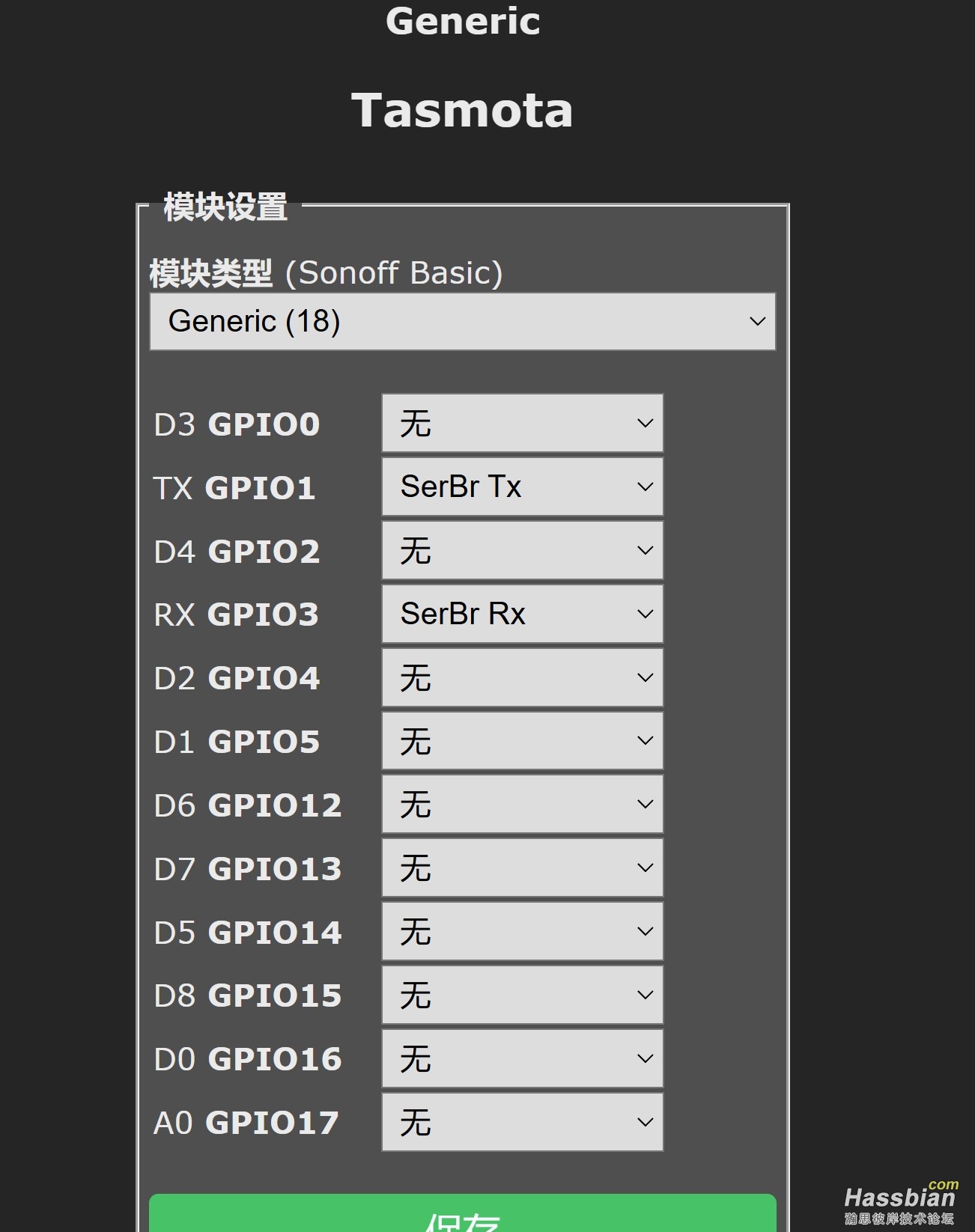Click the chevron arrow of GPIO3 dropdown
This screenshot has width=975, height=1232.
click(x=645, y=615)
